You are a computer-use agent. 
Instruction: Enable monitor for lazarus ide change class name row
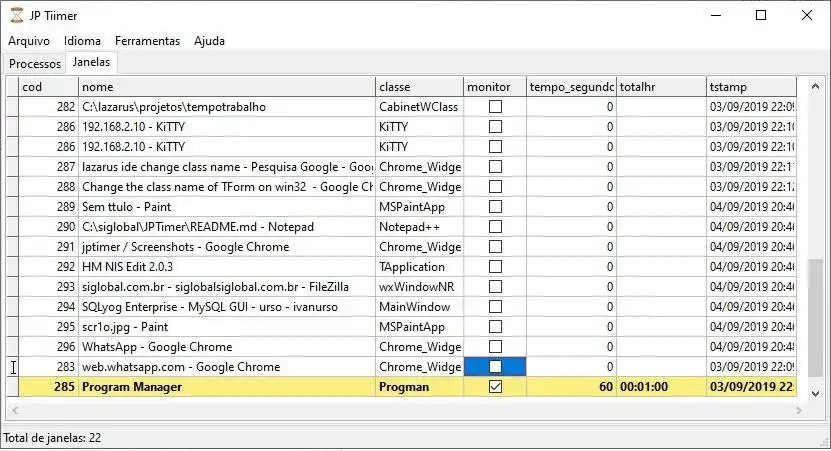coord(495,166)
